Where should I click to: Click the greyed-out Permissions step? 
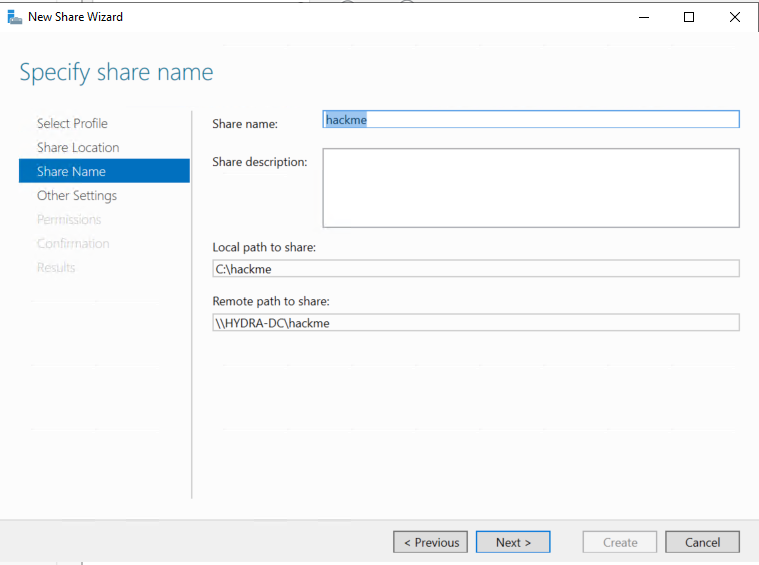[69, 219]
